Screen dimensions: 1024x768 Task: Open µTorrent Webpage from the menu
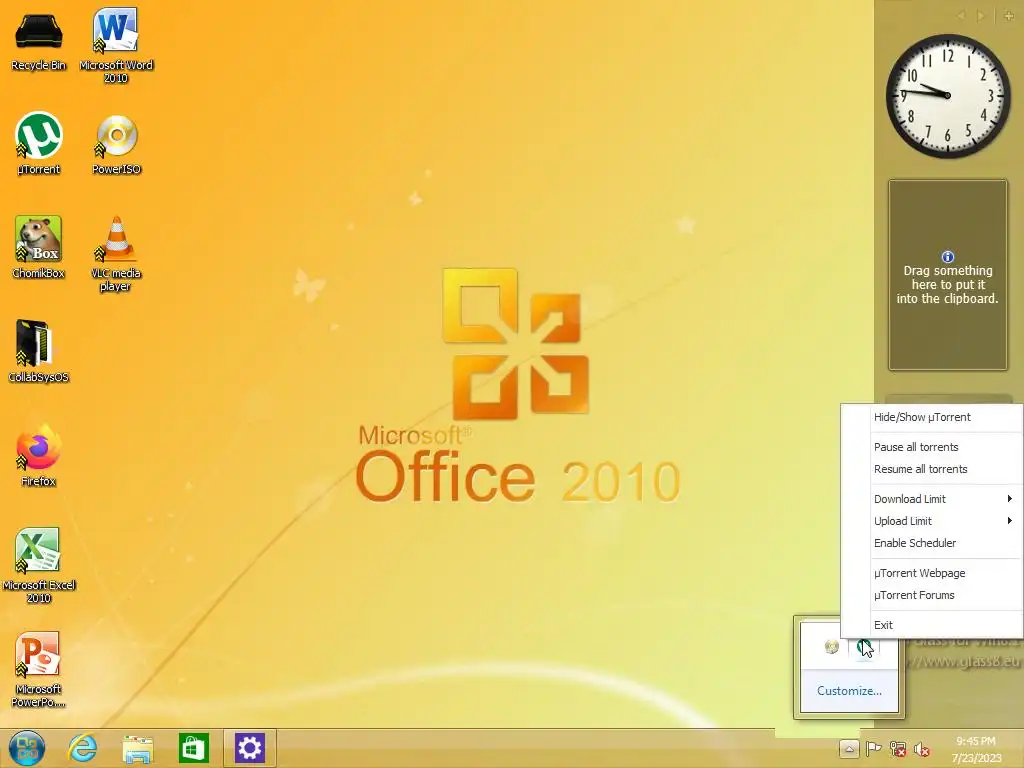point(932,573)
